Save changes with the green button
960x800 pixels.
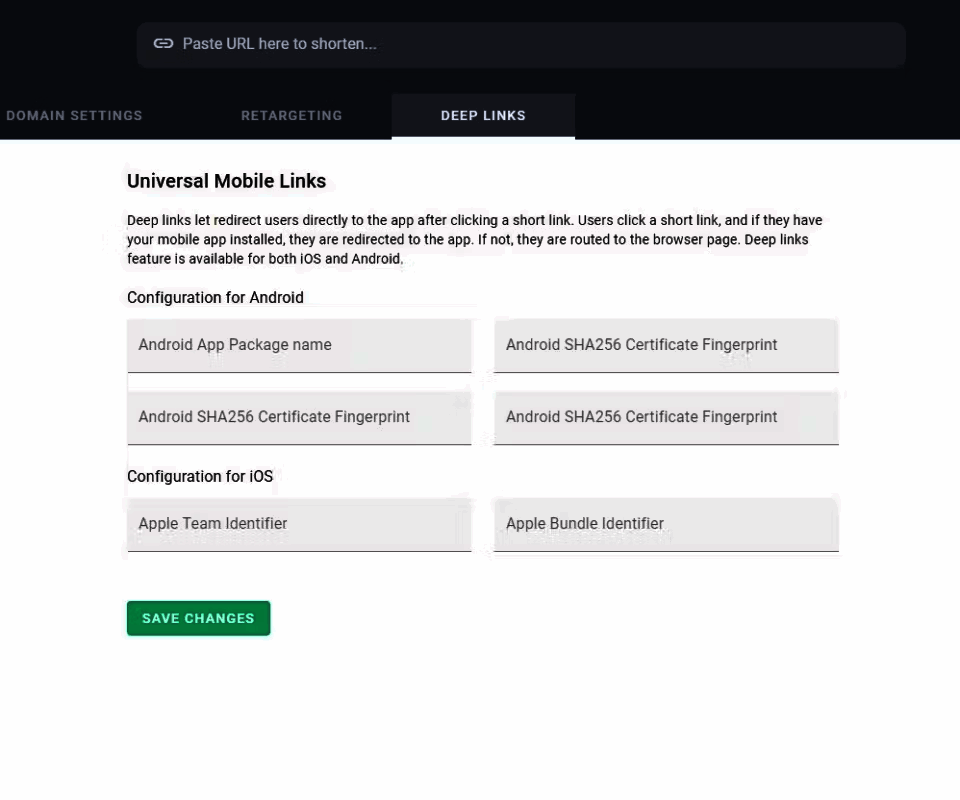click(198, 618)
